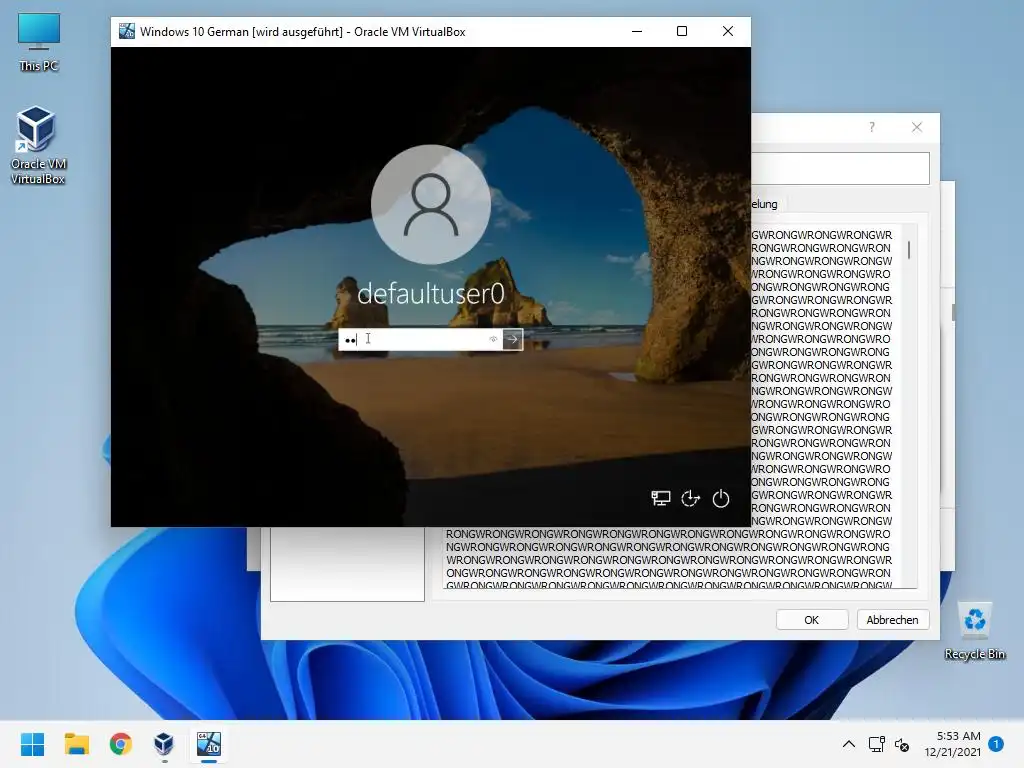The height and width of the screenshot is (768, 1024).
Task: Click the description text scrollbar thumb
Action: coord(908,249)
